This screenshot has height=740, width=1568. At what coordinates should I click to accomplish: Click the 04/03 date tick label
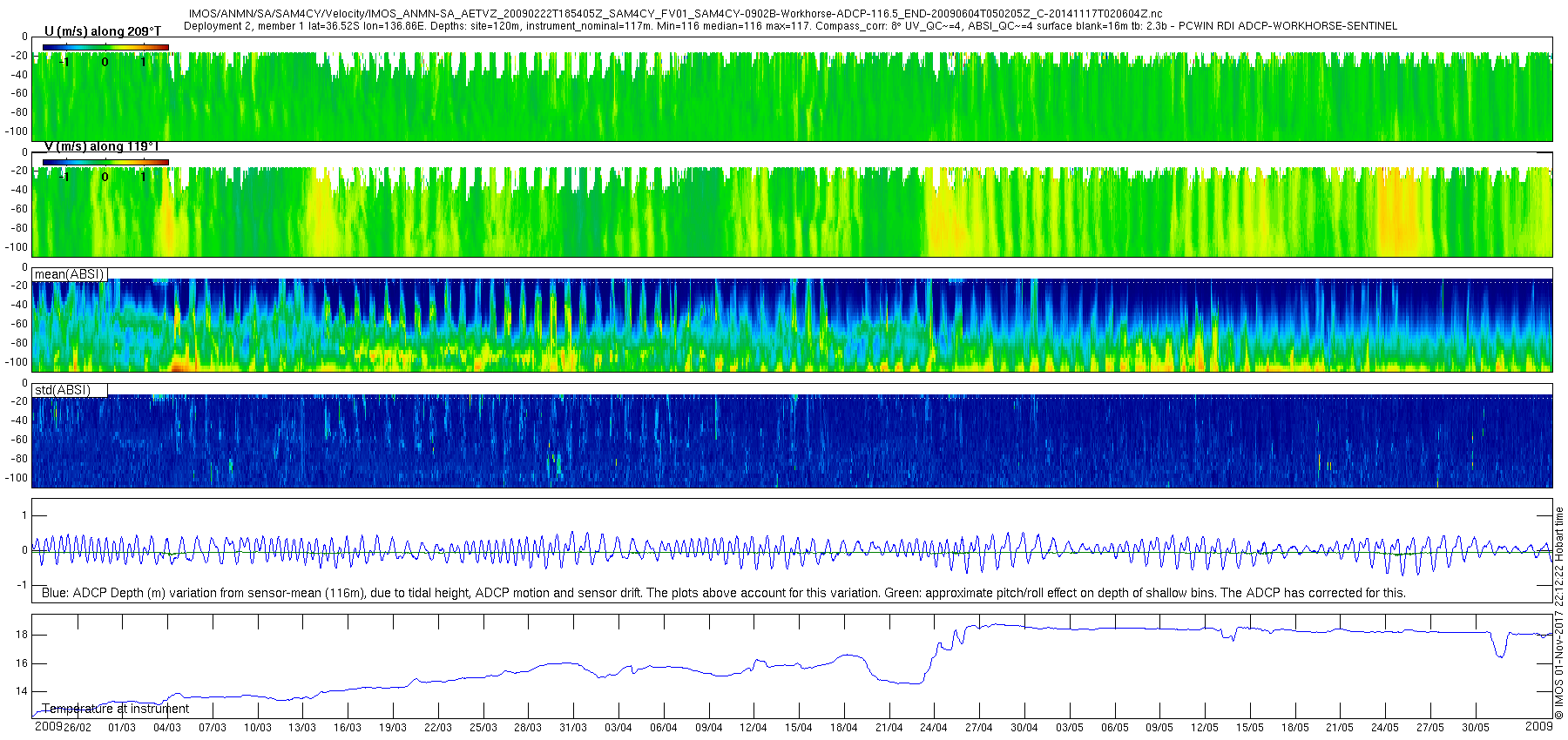click(x=167, y=728)
